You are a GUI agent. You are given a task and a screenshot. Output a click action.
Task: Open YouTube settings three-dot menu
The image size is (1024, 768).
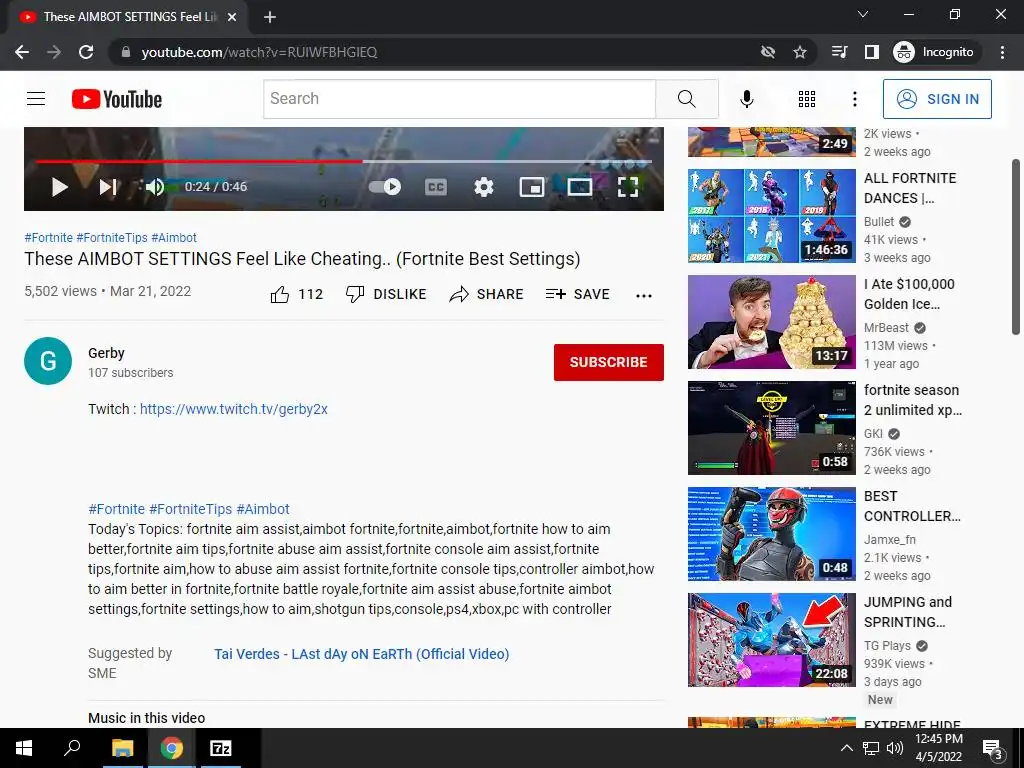(854, 99)
